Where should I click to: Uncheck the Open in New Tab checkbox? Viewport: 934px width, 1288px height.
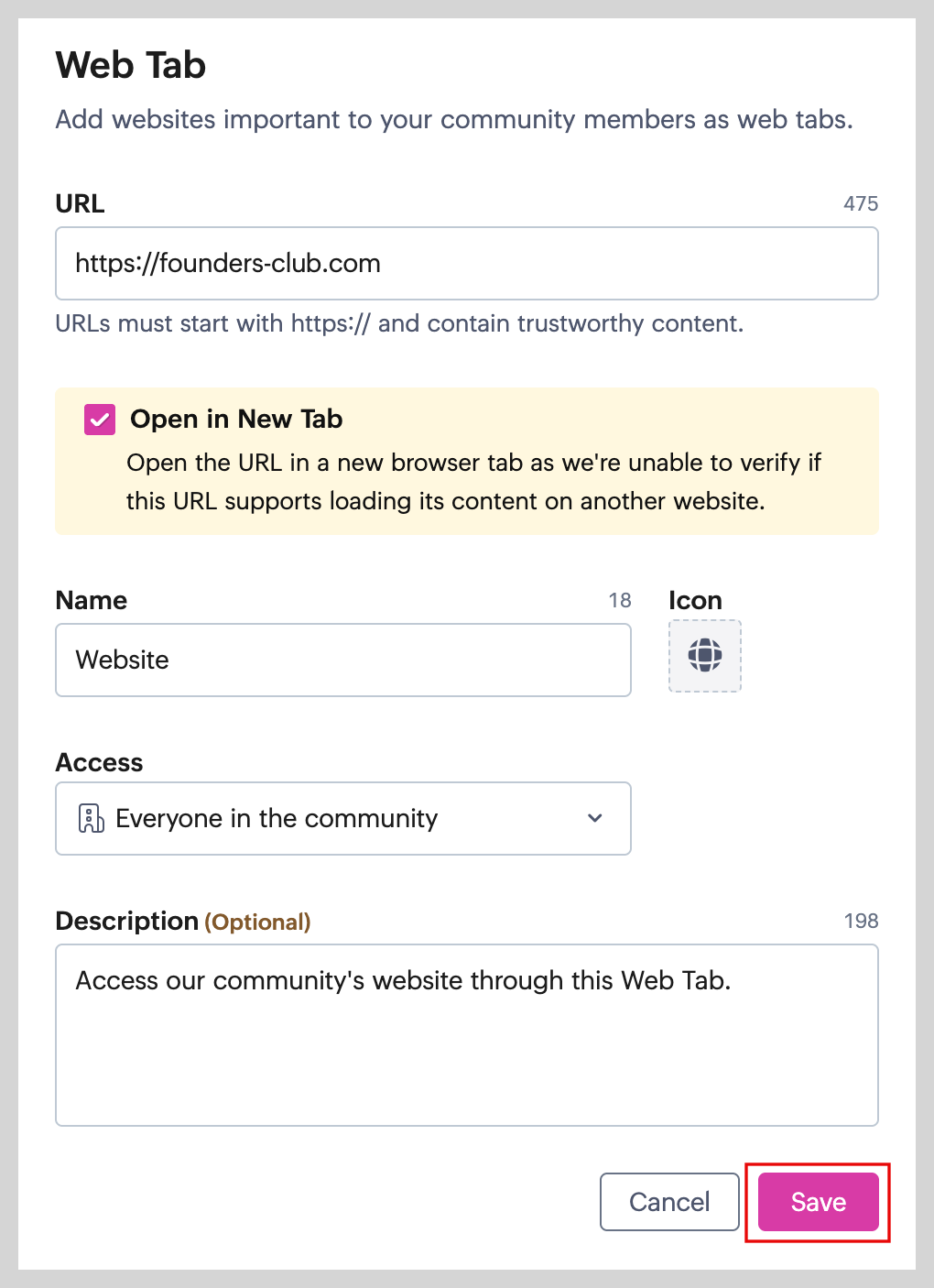click(100, 420)
